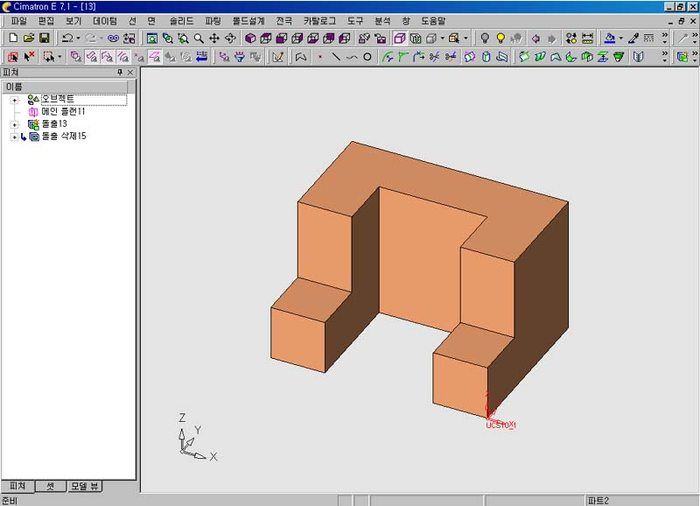Screen dimensions: 700x506
Task: Select the 피처 tab at panel bottom
Action: click(17, 486)
